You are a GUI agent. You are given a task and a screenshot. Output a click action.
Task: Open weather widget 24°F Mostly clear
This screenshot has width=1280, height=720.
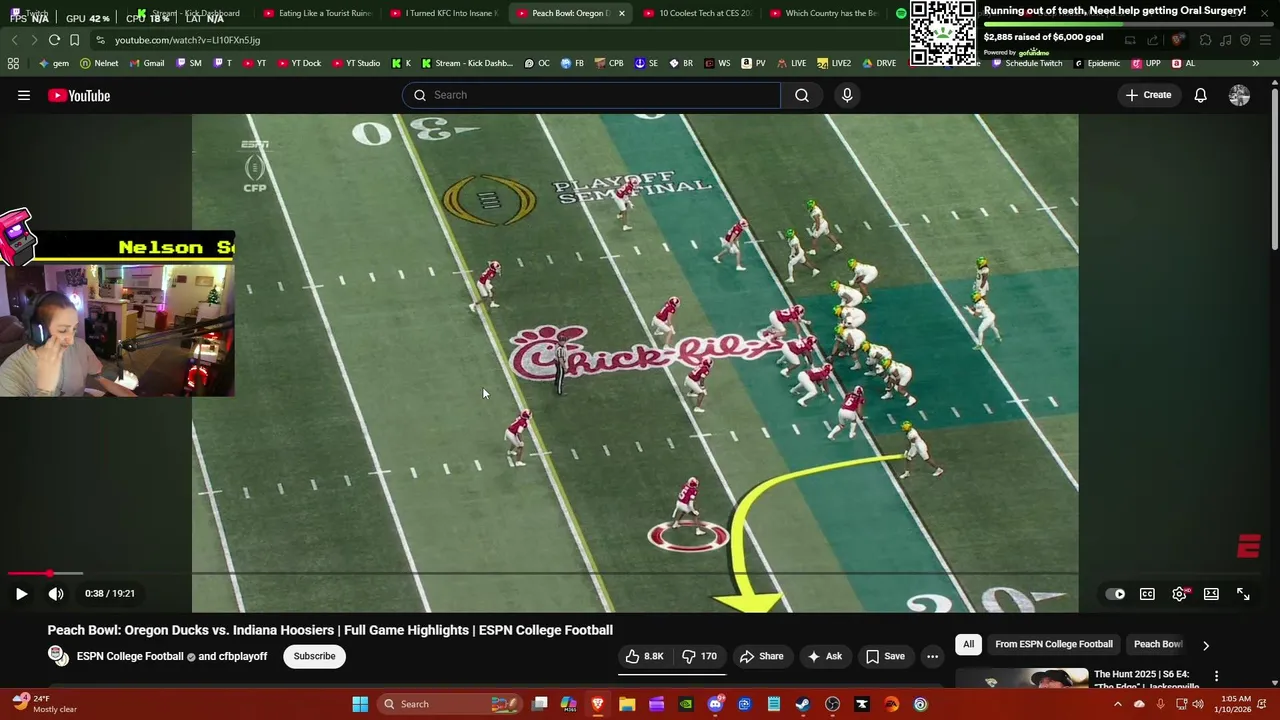tap(42, 704)
